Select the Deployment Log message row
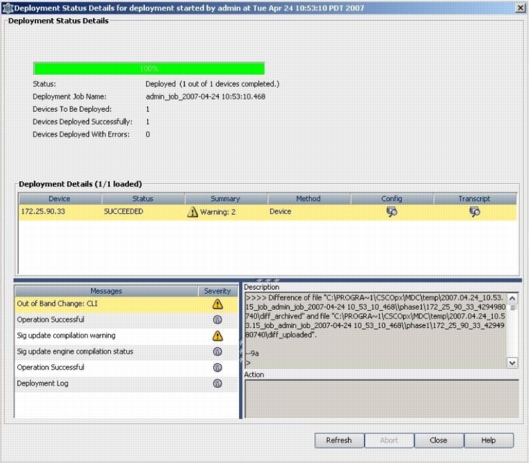The height and width of the screenshot is (465, 531). coord(126,383)
